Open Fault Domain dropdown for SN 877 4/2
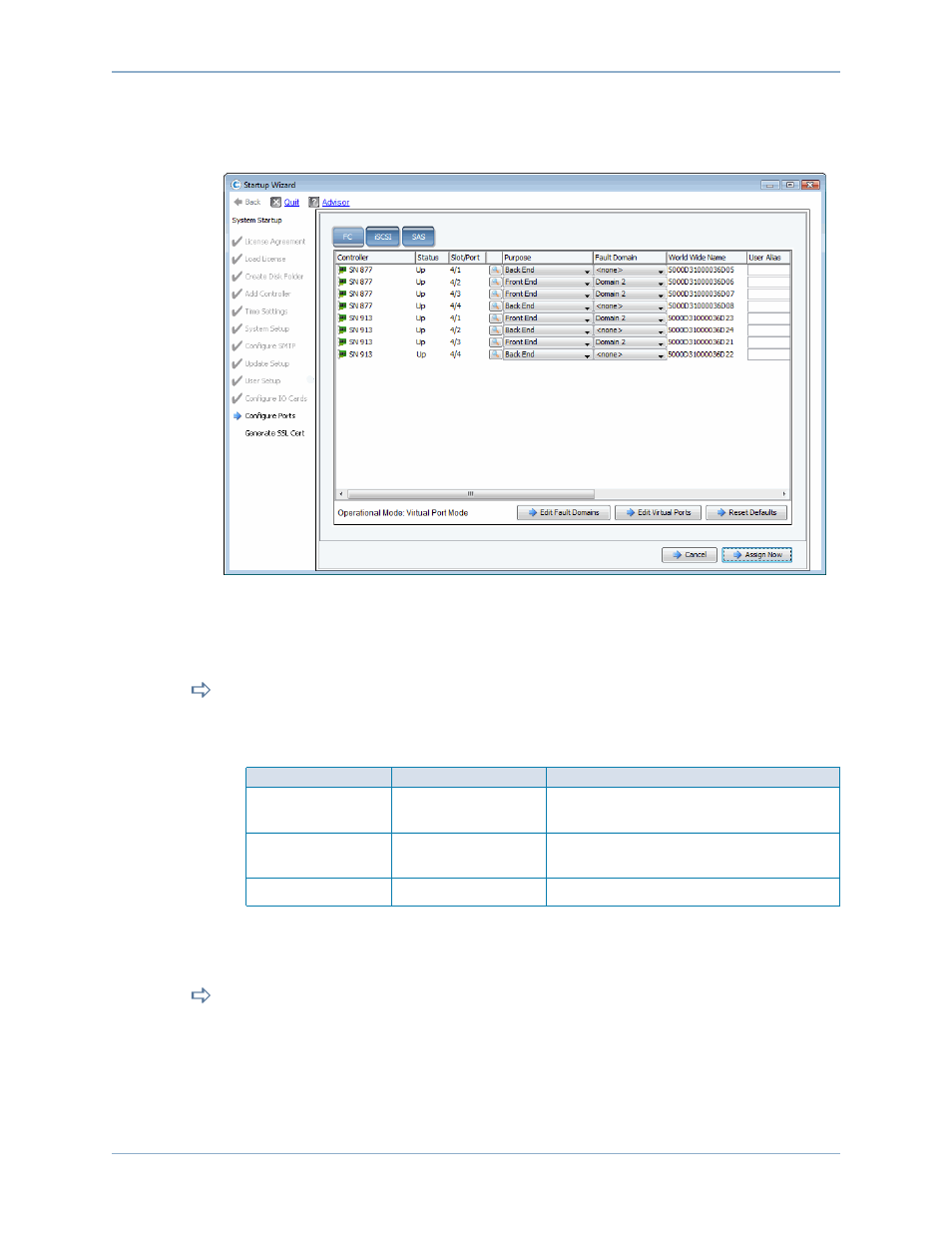Viewport: 952px width, 1233px height. [x=630, y=283]
